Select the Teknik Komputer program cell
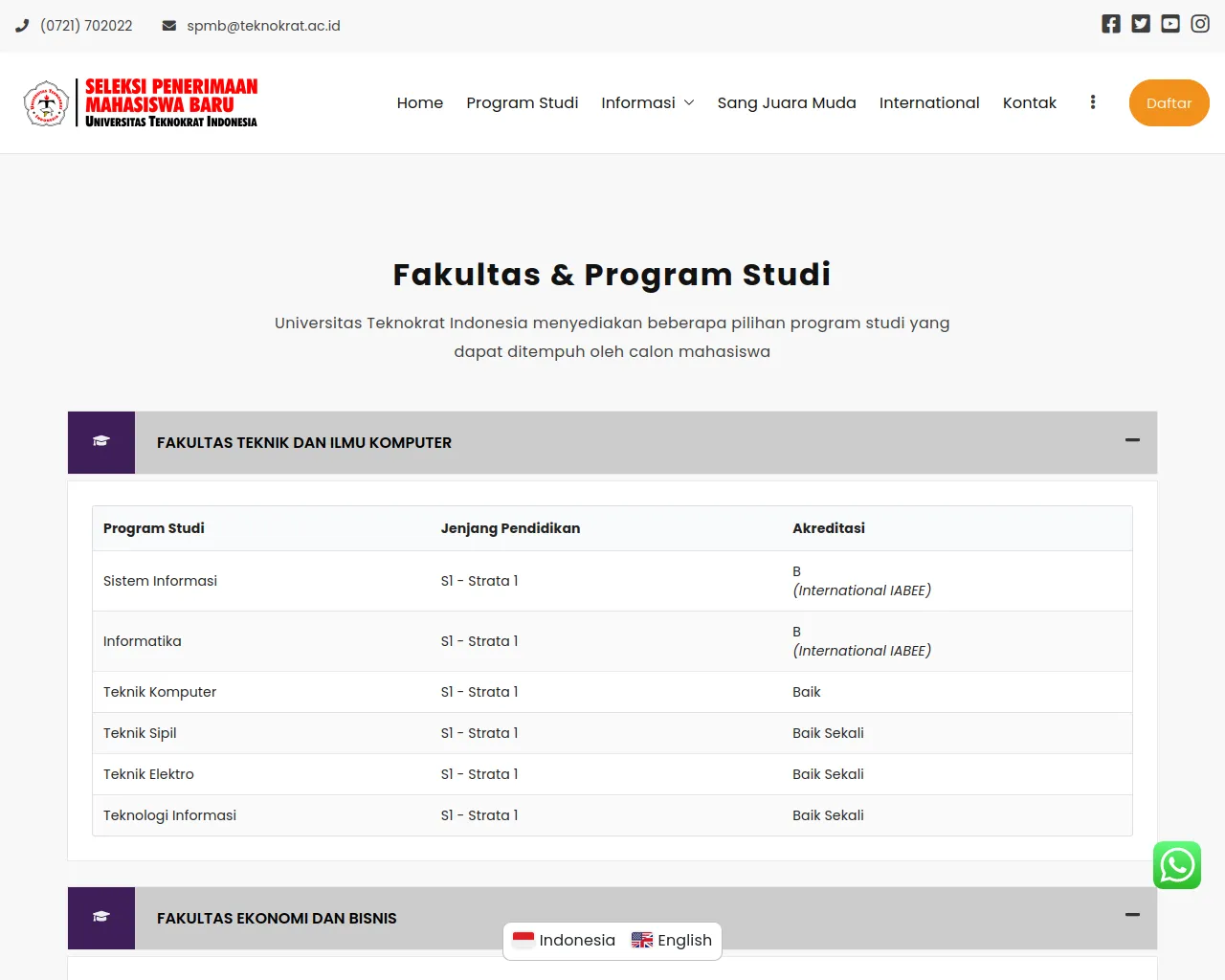This screenshot has width=1225, height=980. point(160,692)
